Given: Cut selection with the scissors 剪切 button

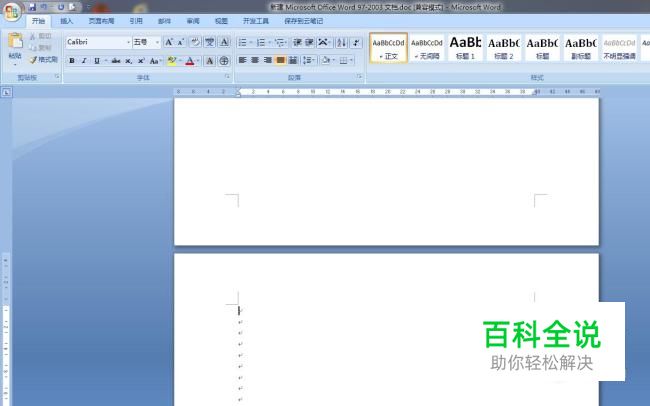Looking at the screenshot, I should point(41,36).
